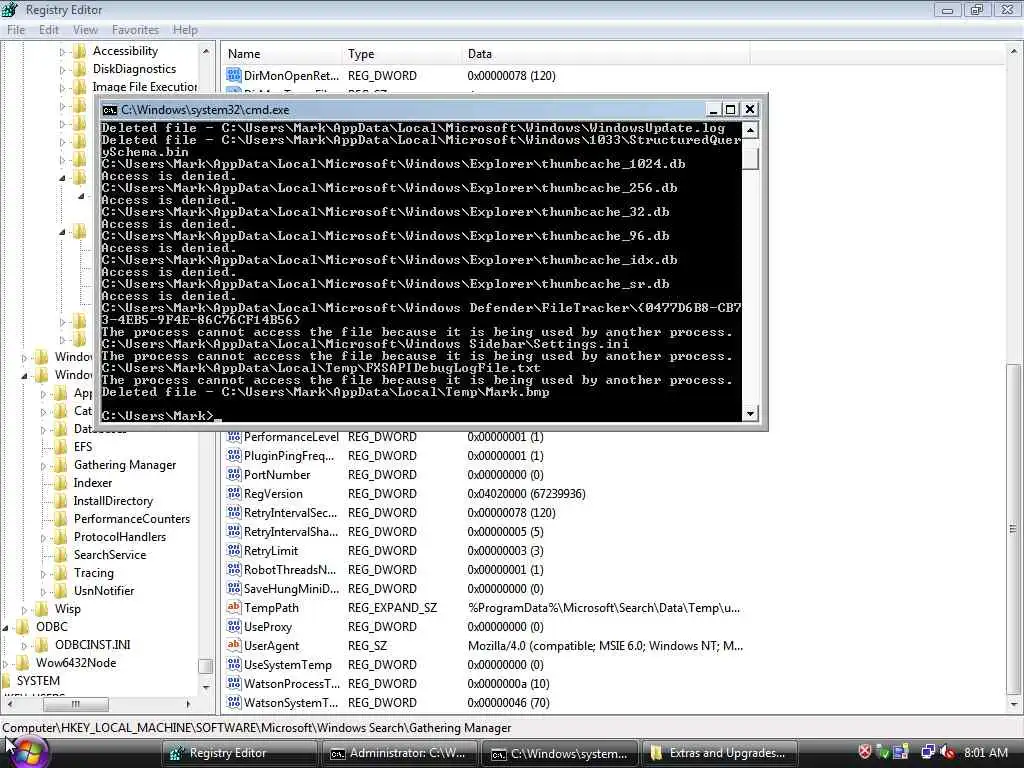Expand the ProtocolHandlers key
1024x768 pixels.
coord(44,537)
